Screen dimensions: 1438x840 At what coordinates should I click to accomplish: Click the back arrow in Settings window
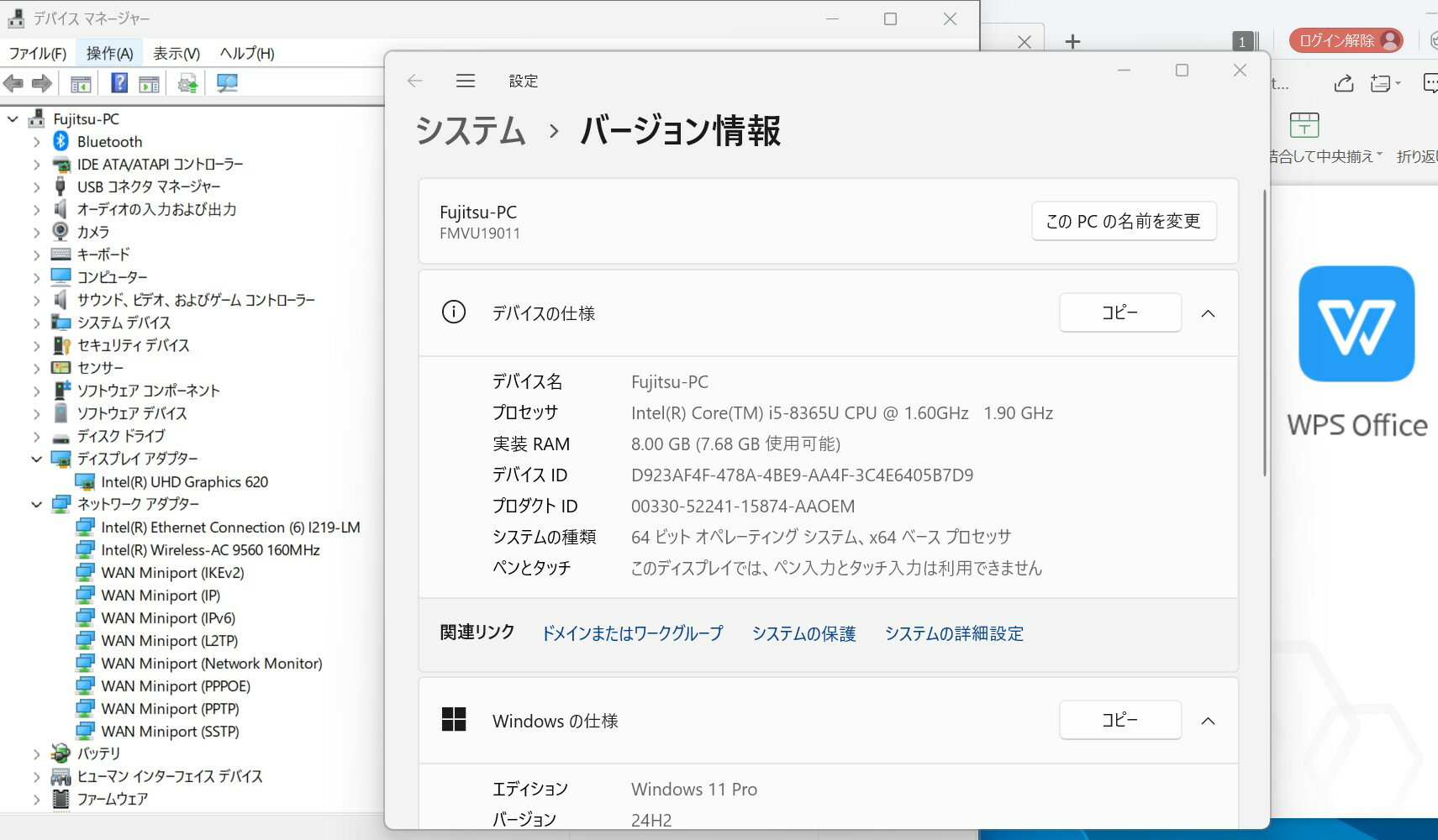click(x=415, y=81)
